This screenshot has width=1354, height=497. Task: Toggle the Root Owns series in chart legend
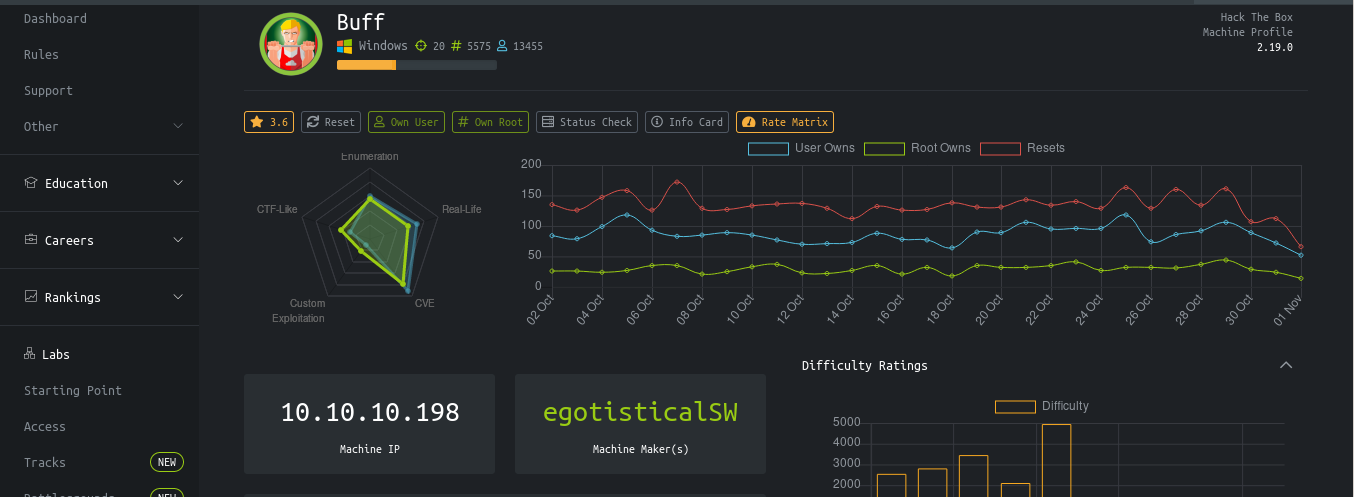pyautogui.click(x=917, y=148)
